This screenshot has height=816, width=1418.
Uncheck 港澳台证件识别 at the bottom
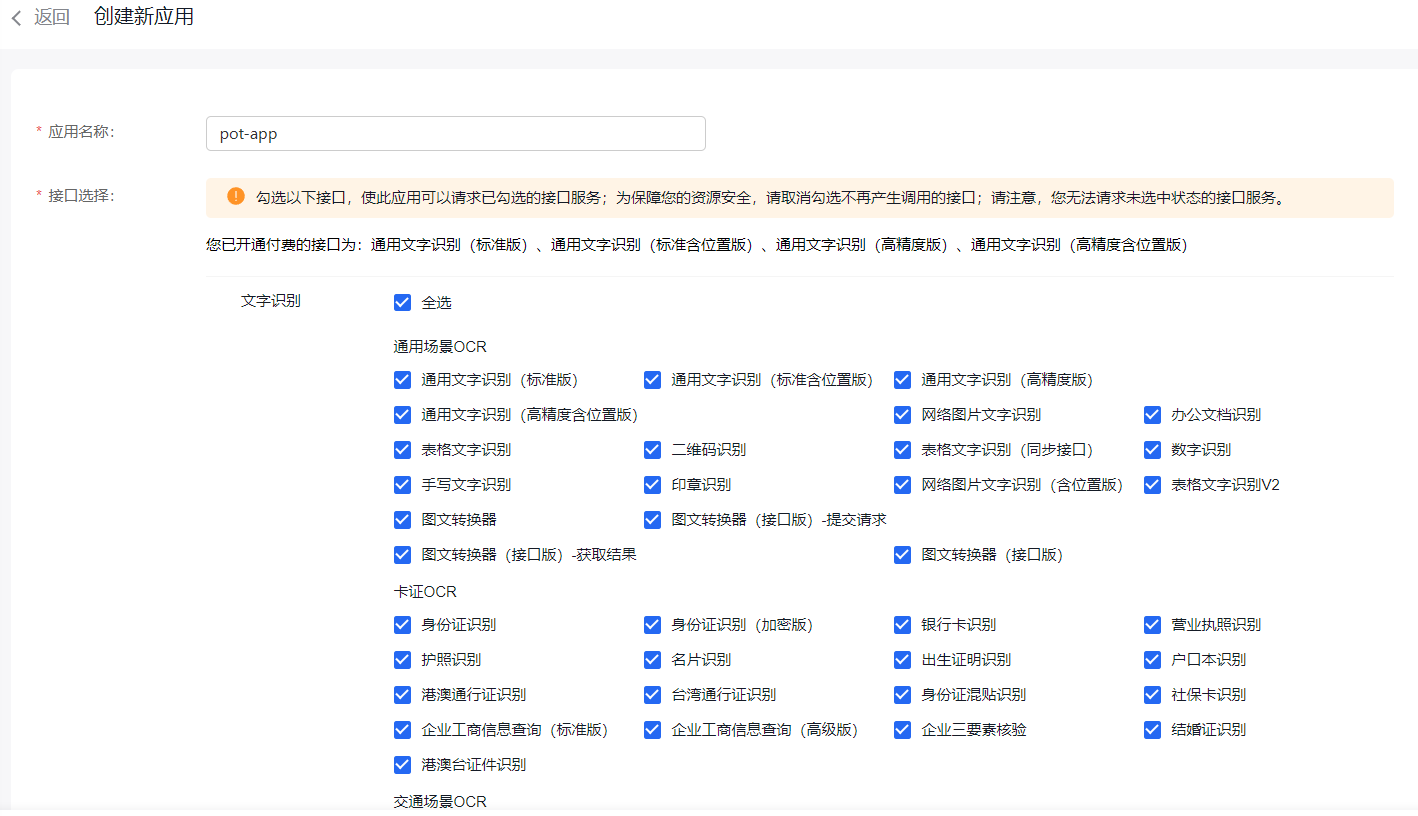402,764
